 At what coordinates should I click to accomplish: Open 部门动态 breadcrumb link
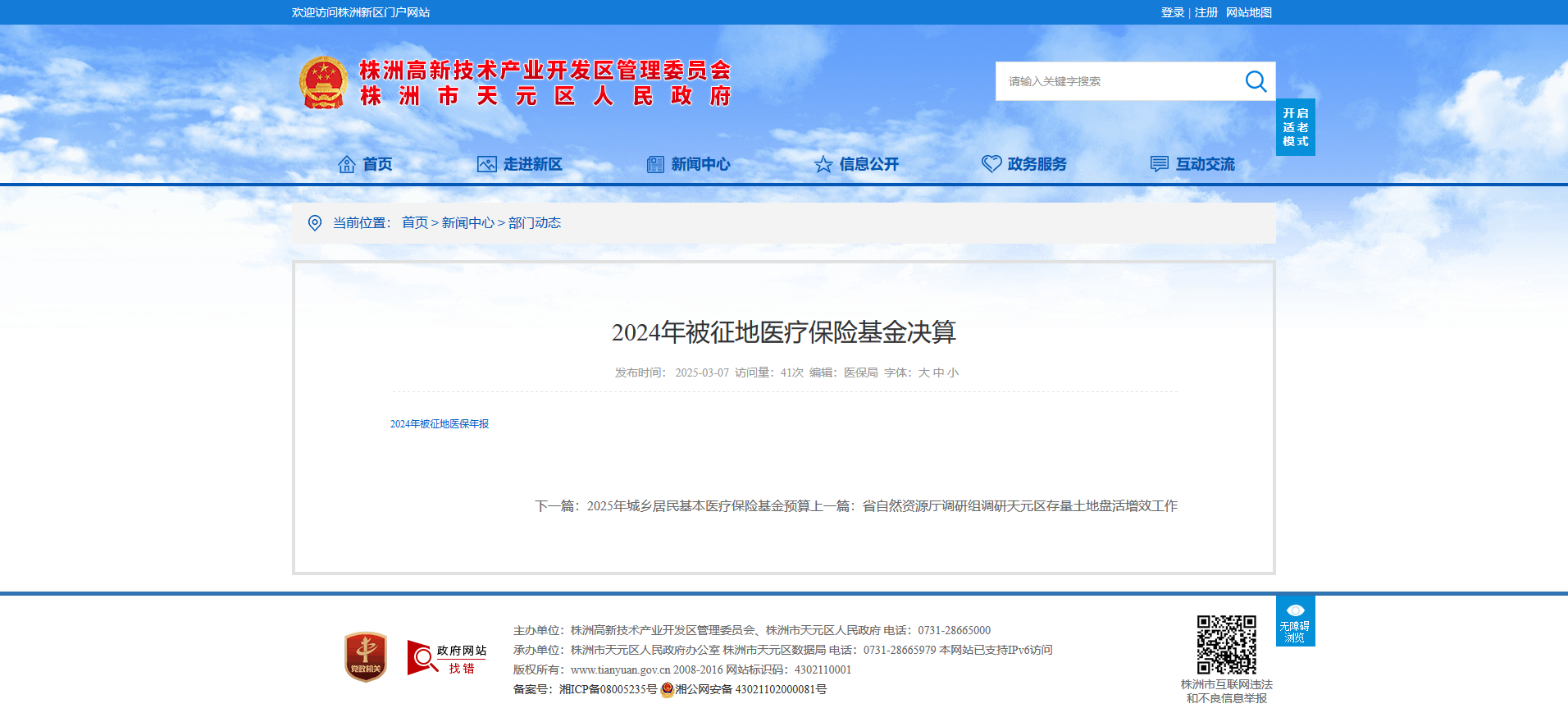click(x=535, y=223)
